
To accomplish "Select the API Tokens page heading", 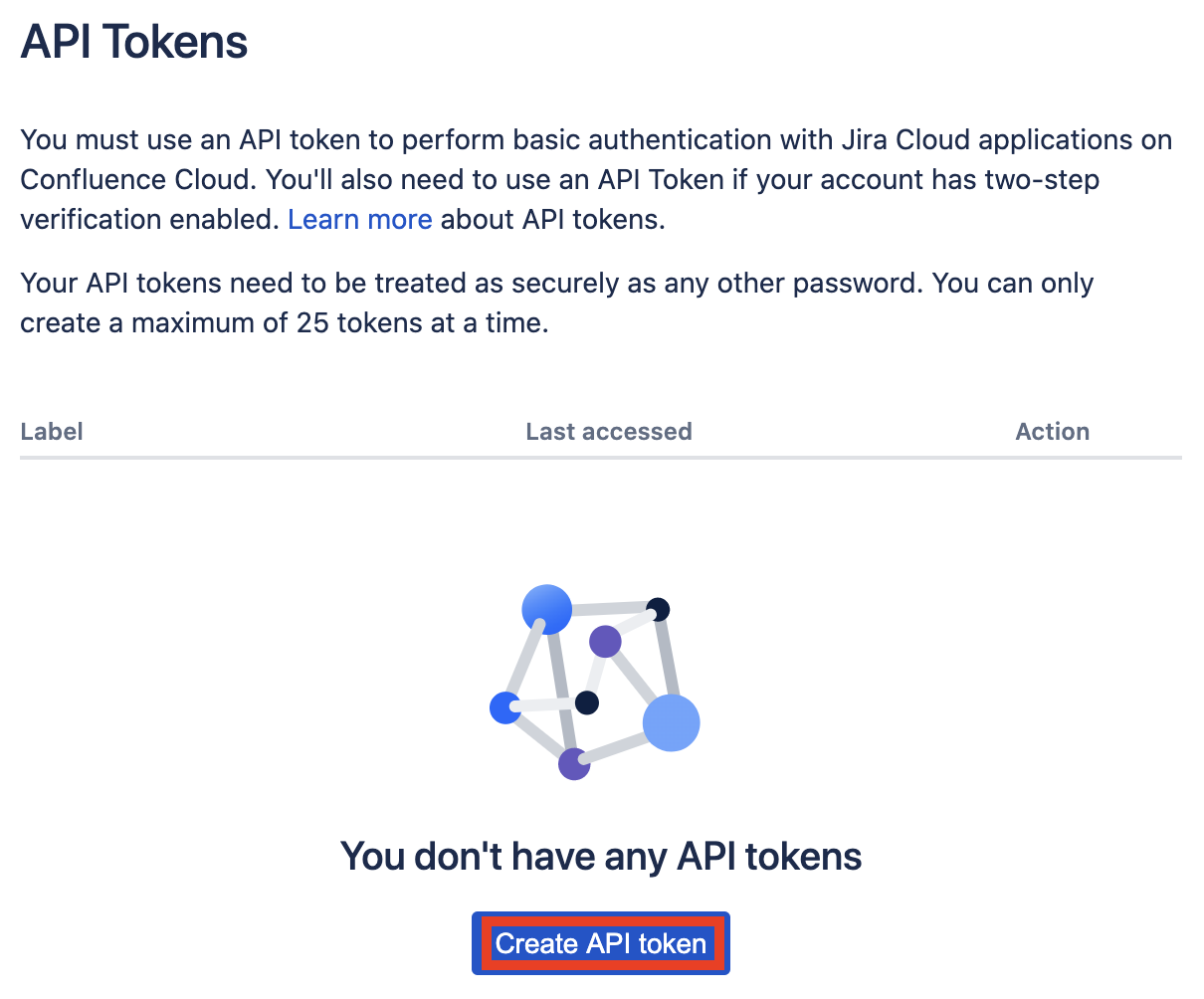I will click(x=134, y=42).
